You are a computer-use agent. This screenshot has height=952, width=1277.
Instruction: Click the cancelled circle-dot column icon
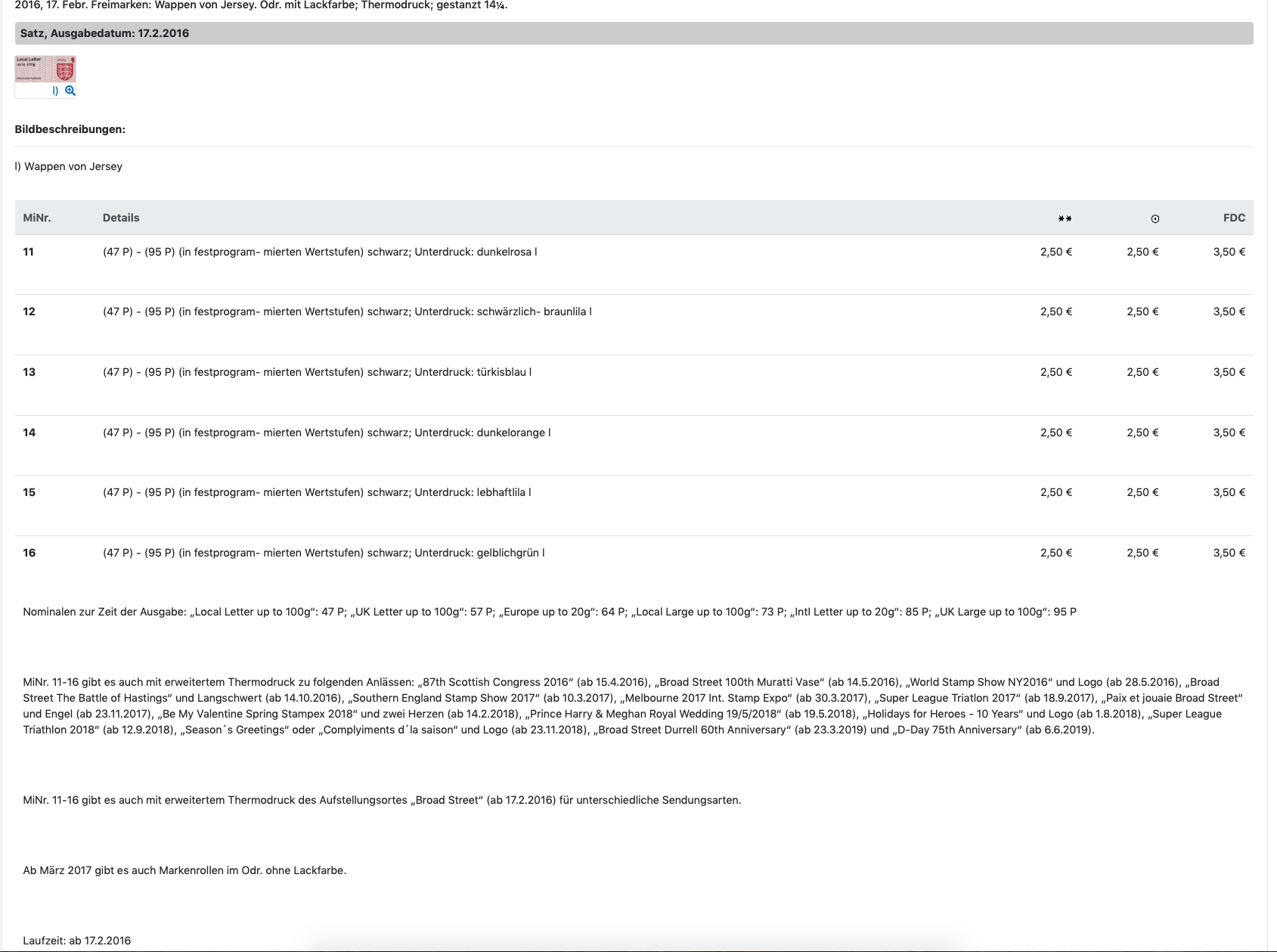1155,219
